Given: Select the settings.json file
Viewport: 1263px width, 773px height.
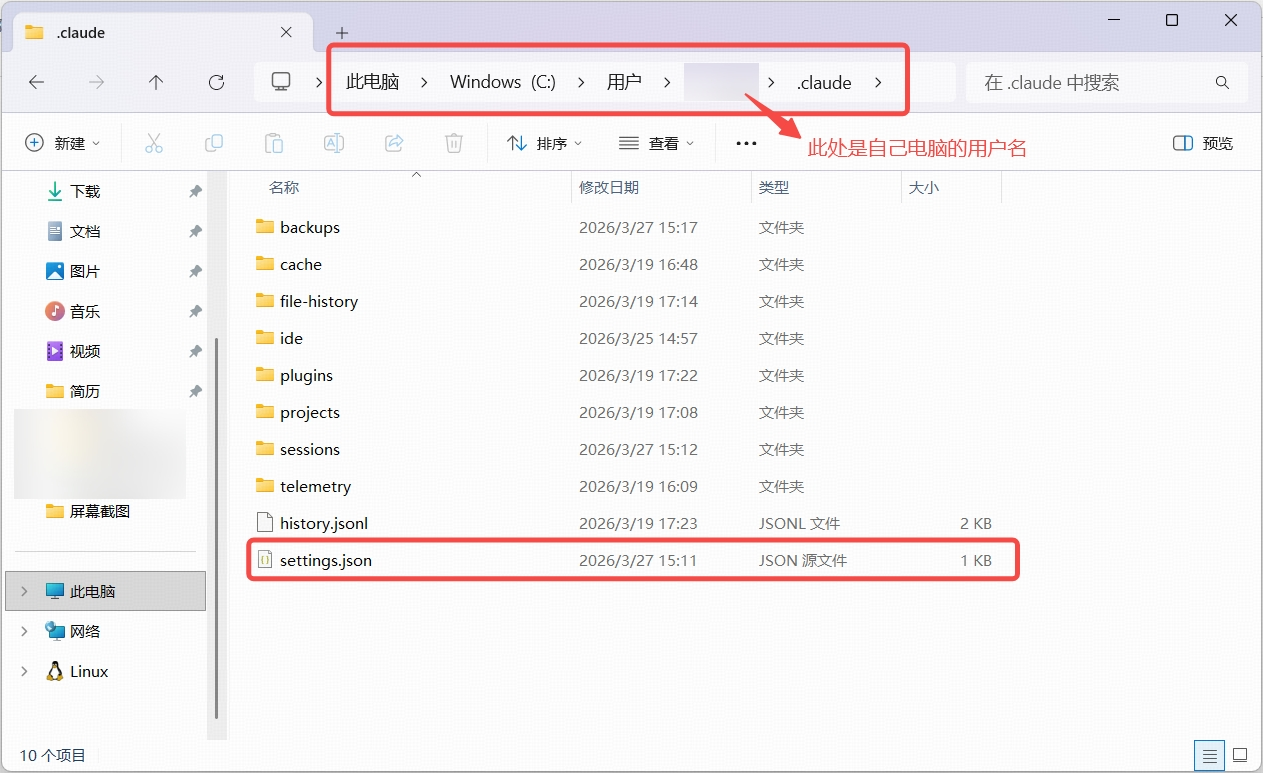Looking at the screenshot, I should [x=326, y=560].
